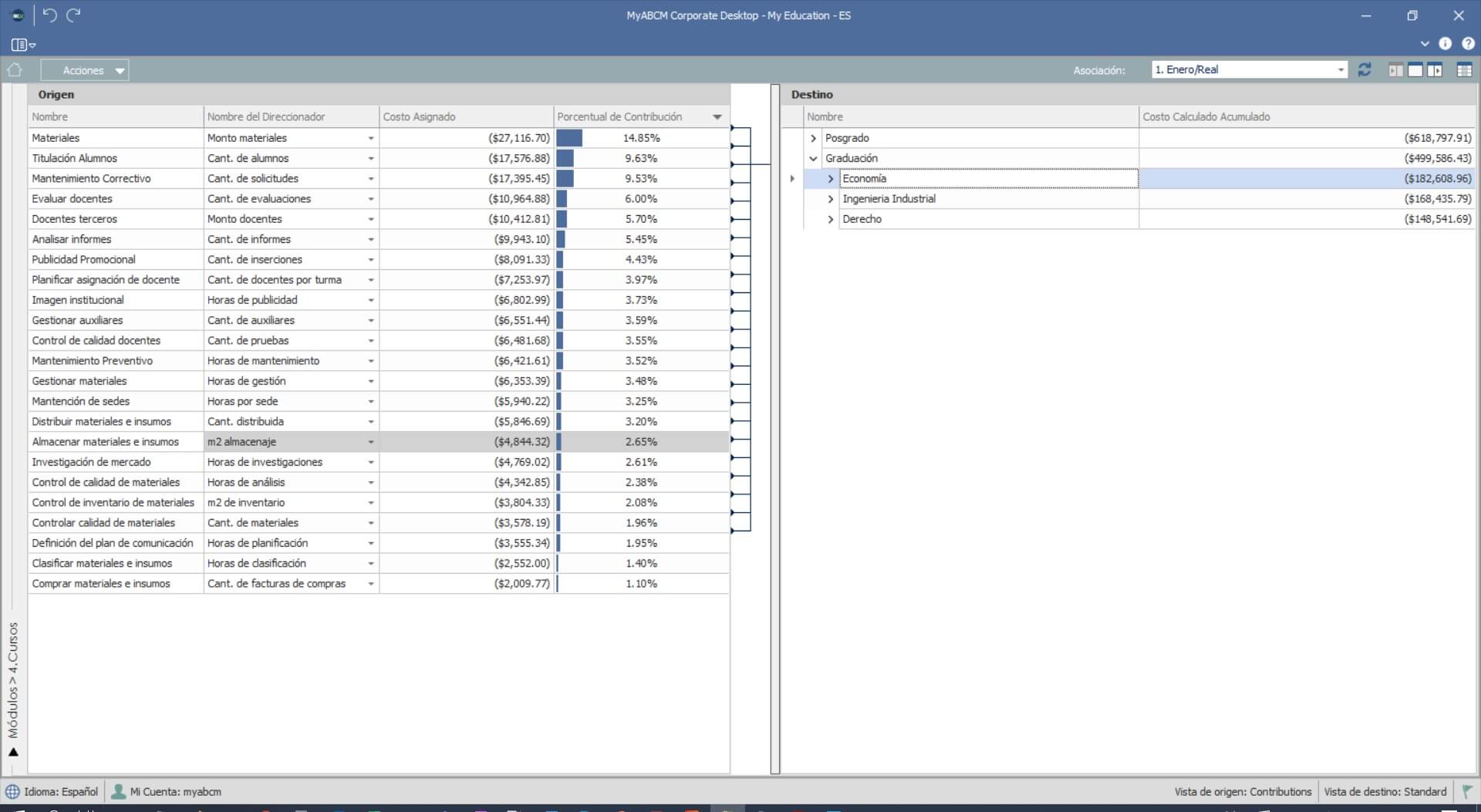This screenshot has height=812, width=1481.
Task: Open the Asociación dropdown showing Enero/Real
Action: (x=1249, y=69)
